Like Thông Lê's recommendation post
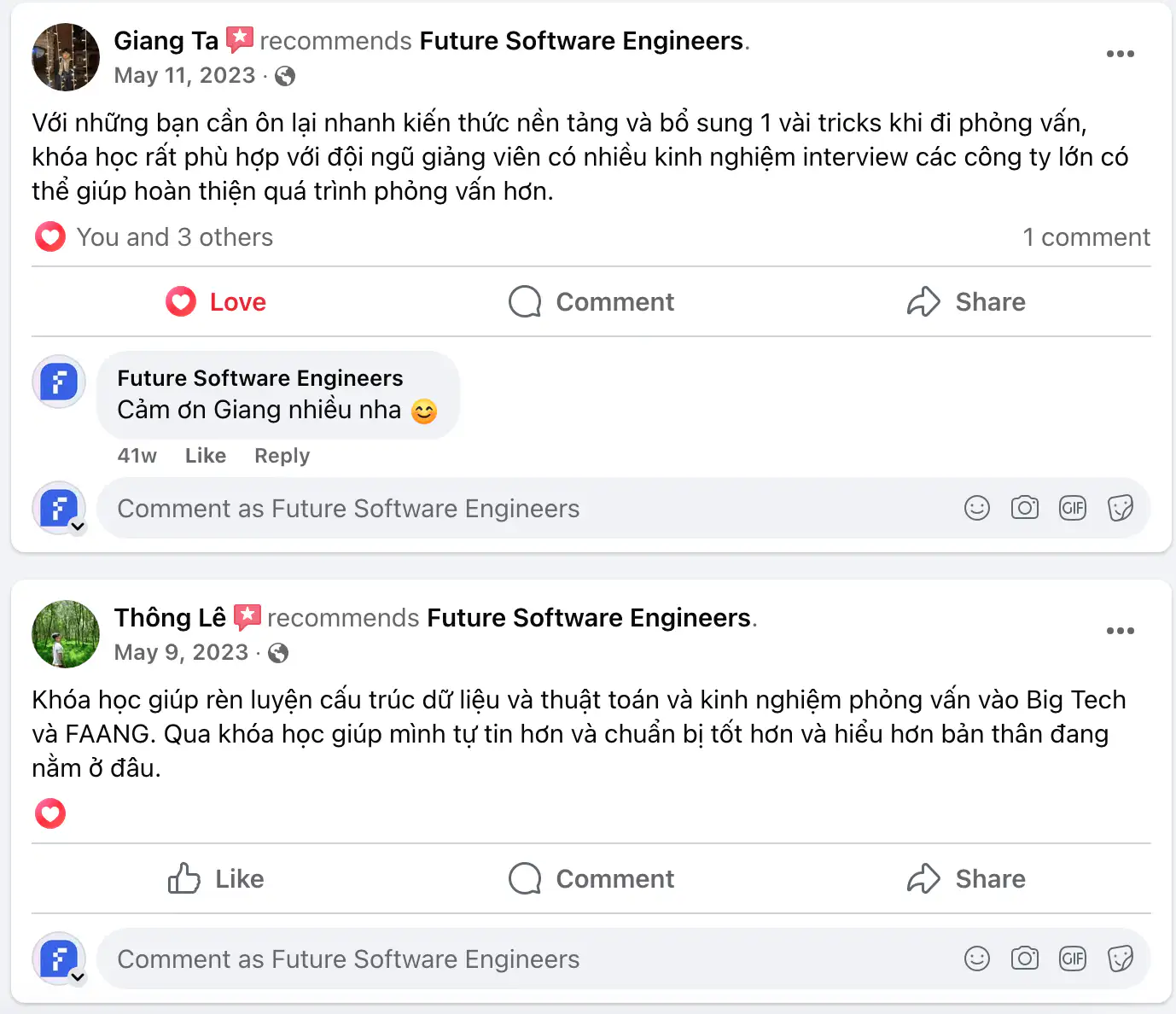The height and width of the screenshot is (1014, 1176). click(216, 879)
